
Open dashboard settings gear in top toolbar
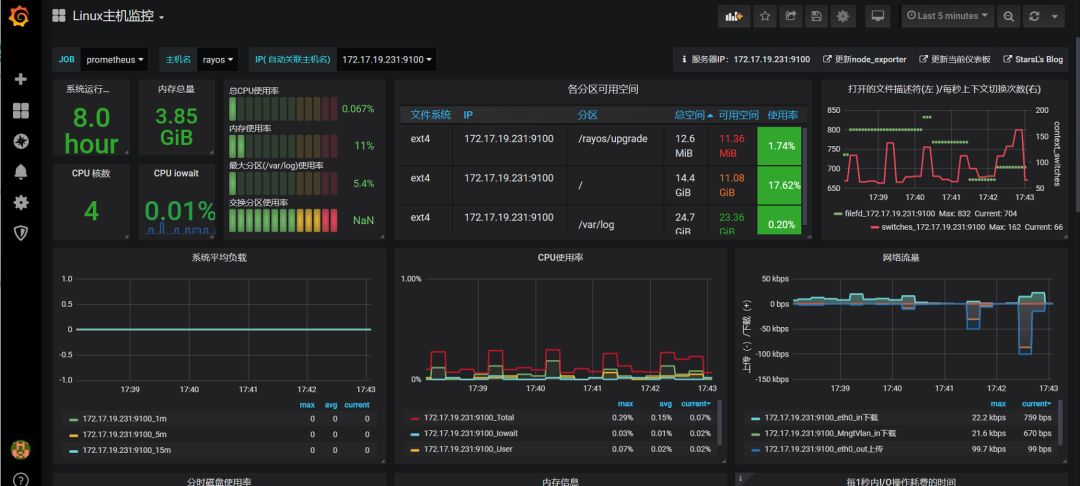point(842,17)
